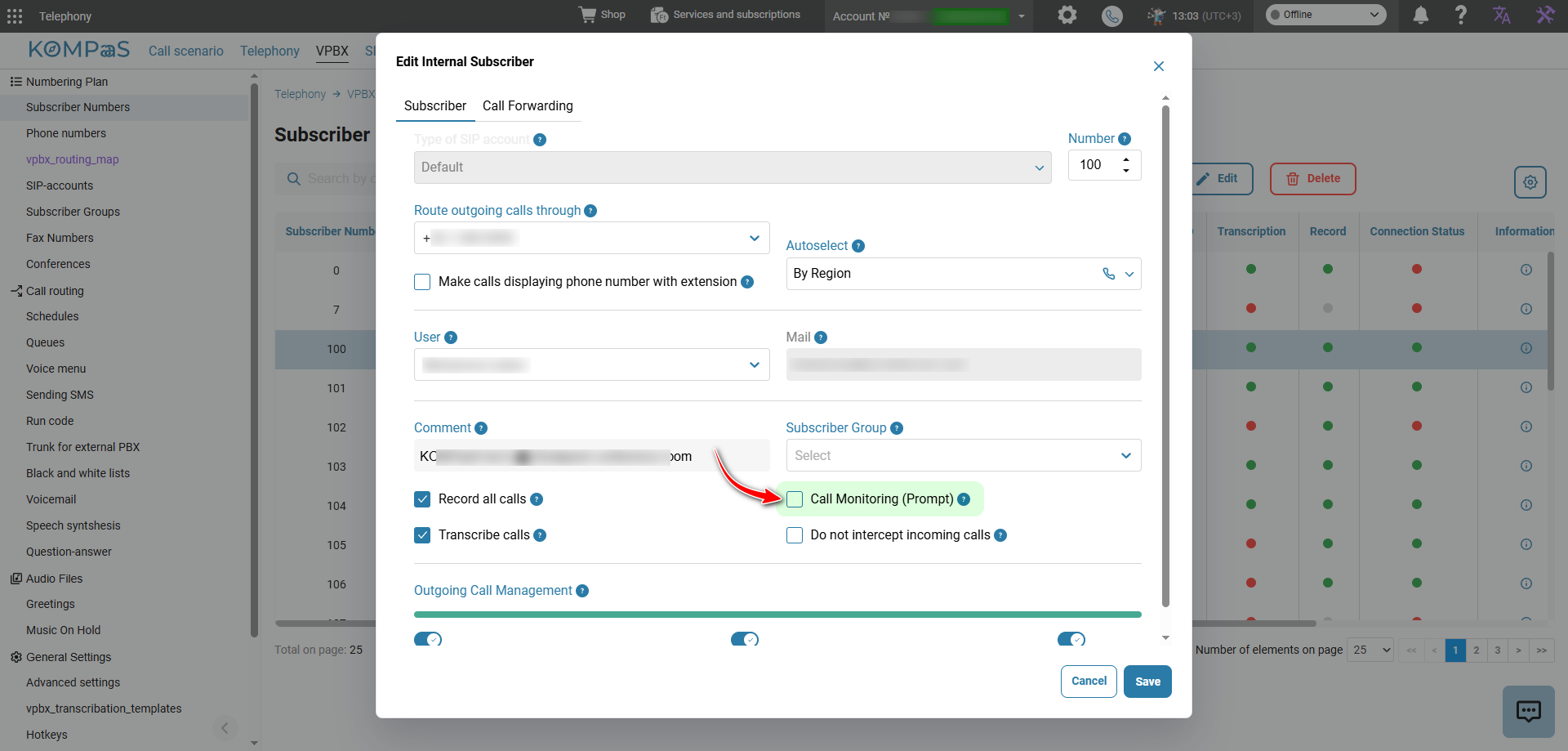Open Type of SIP account dropdown

pos(733,168)
